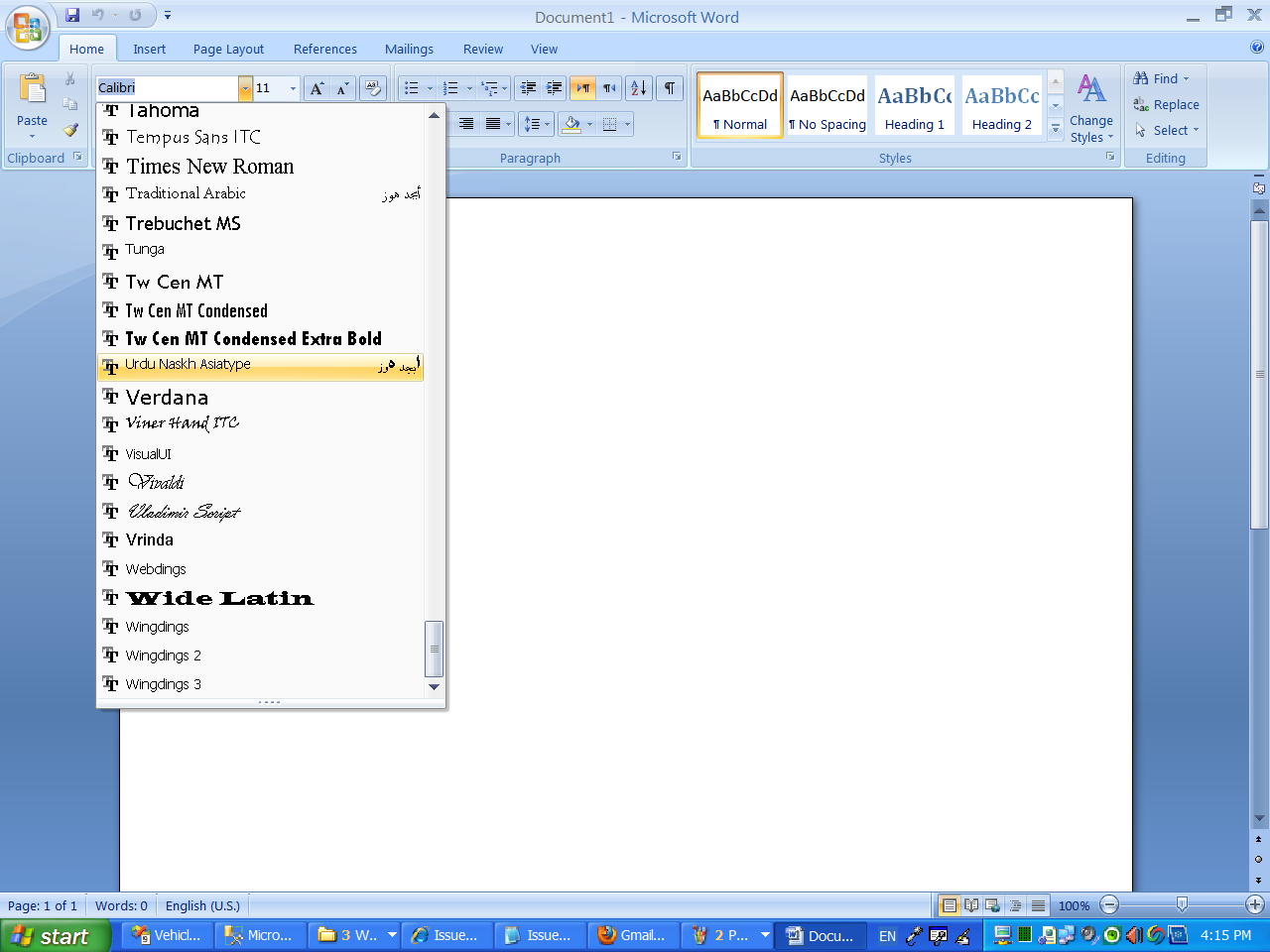Screen dimensions: 1270x952
Task: Click the Clear Formatting eraser icon
Action: [373, 88]
